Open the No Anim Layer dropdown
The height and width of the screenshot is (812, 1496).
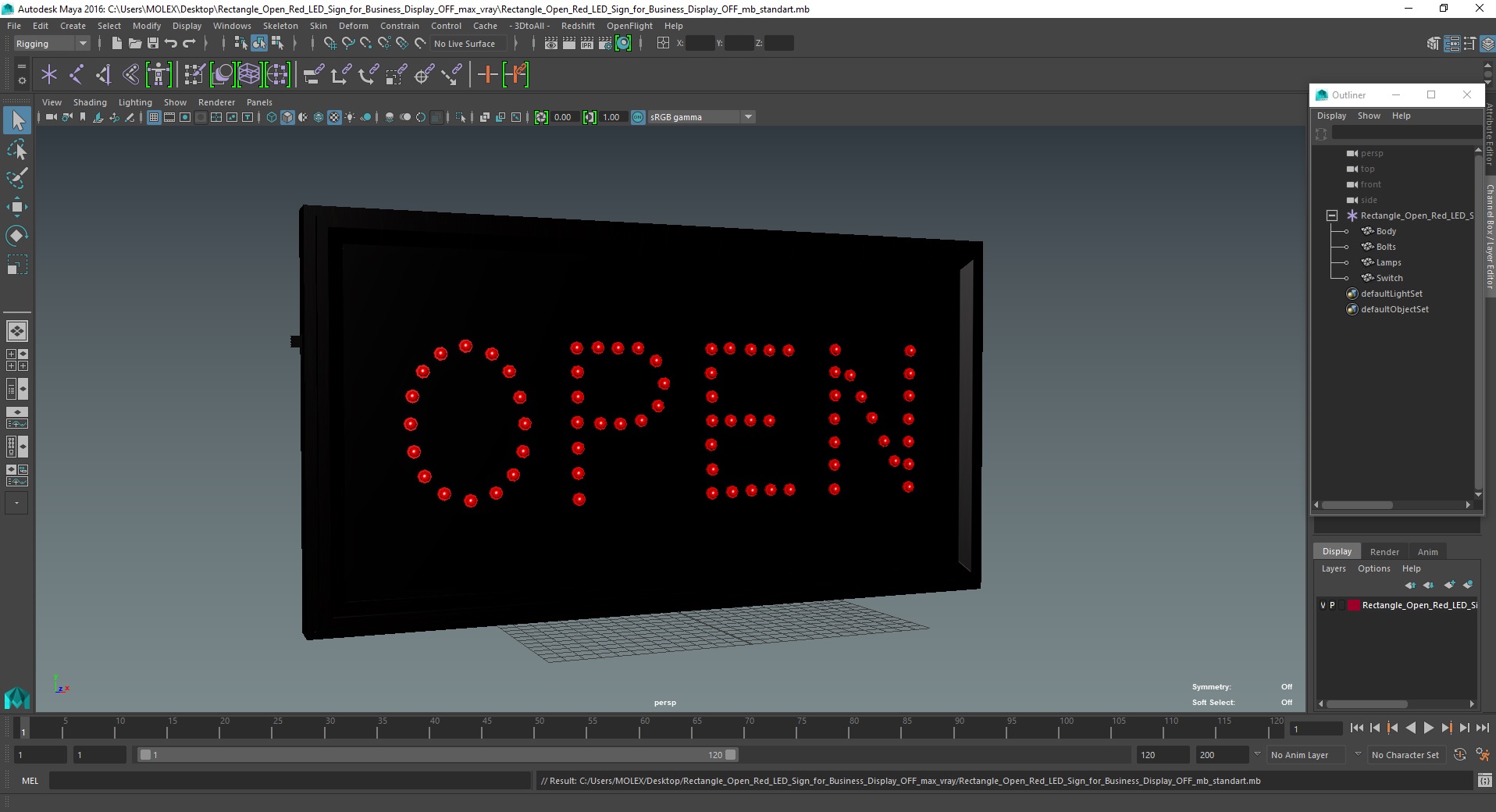coord(1306,755)
